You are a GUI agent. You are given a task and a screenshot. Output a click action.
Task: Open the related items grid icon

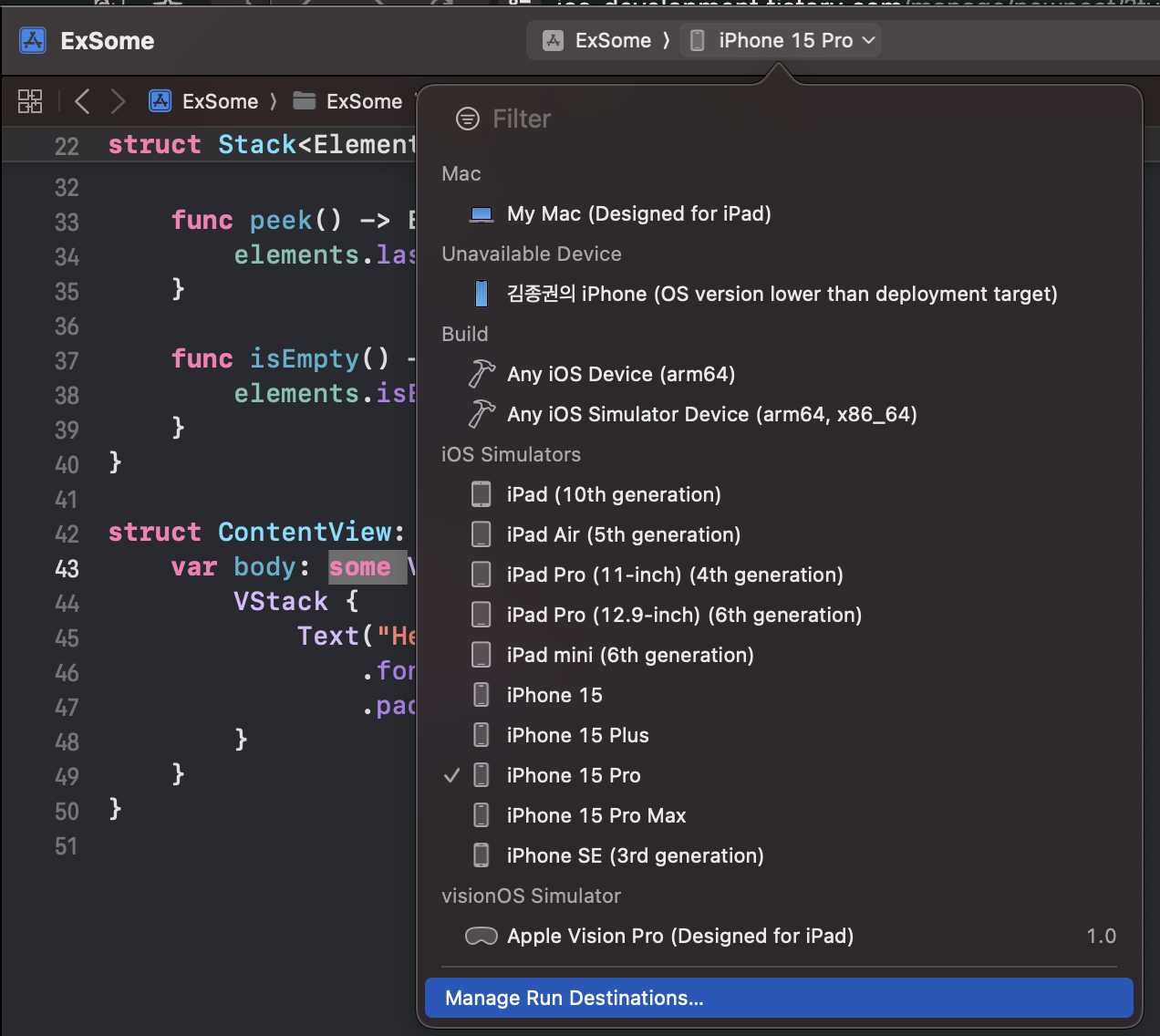pyautogui.click(x=30, y=101)
